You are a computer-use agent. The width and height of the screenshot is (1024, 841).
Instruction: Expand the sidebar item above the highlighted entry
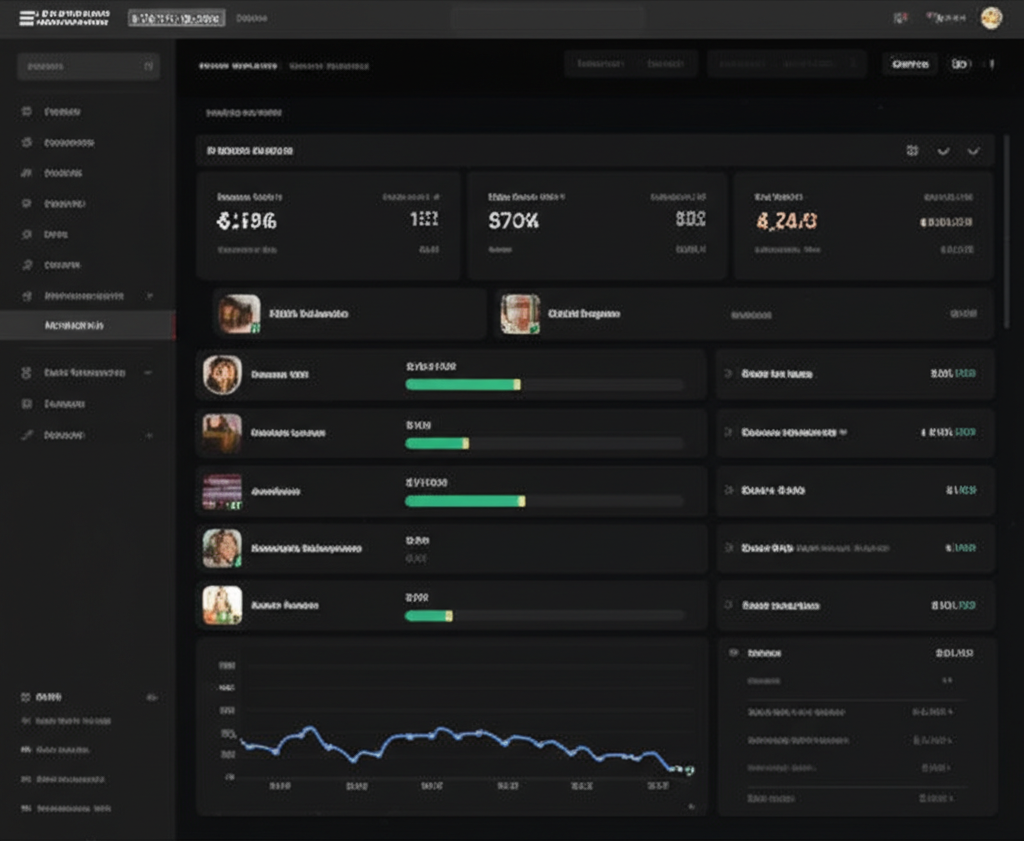[150, 297]
